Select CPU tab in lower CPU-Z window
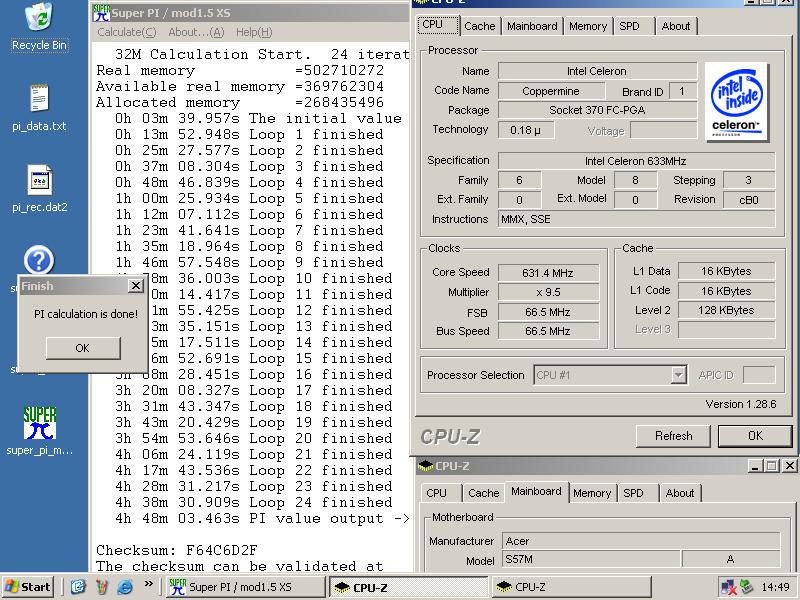This screenshot has width=800, height=600. [x=440, y=493]
